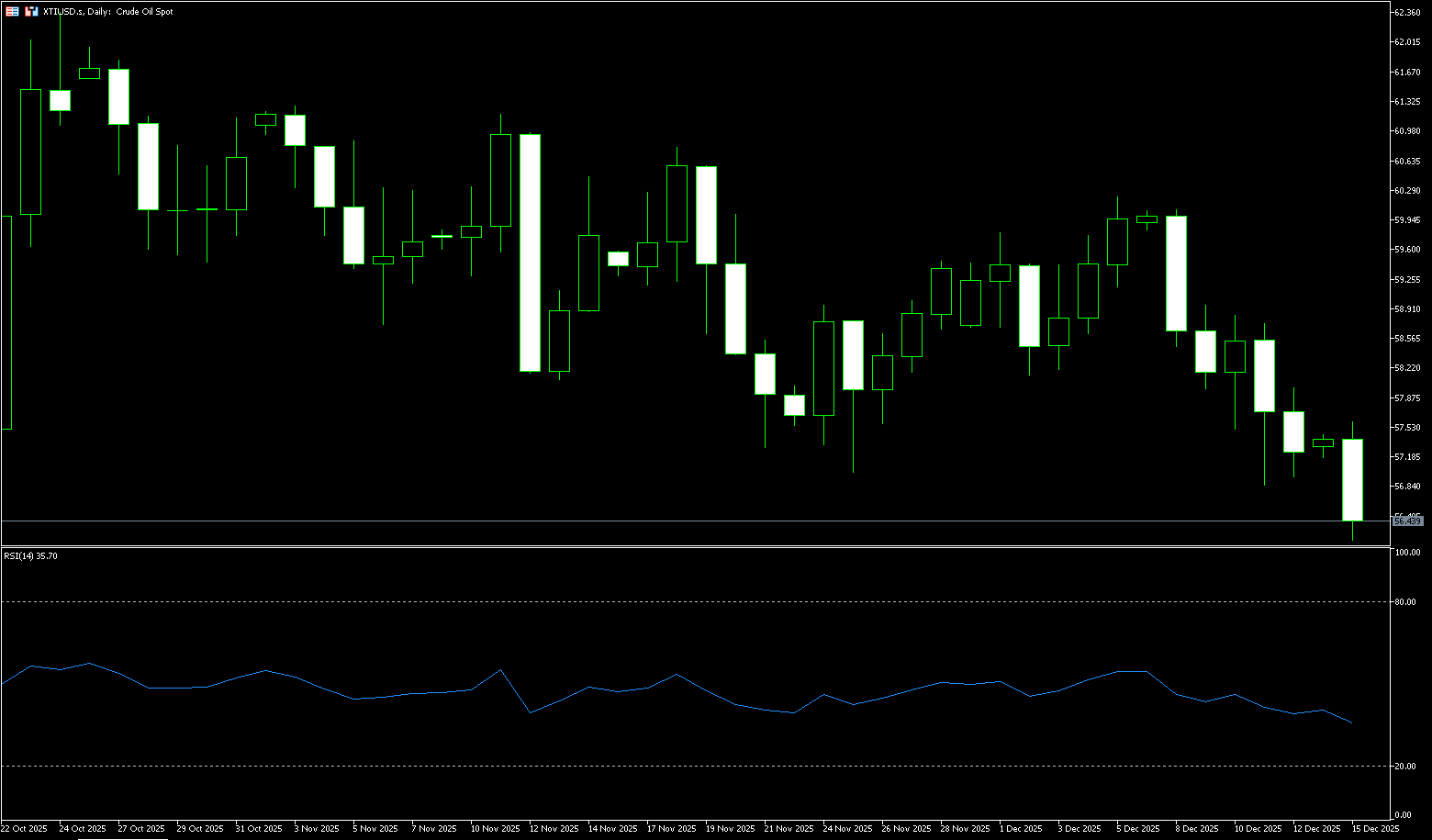Click the 100.00 RSI scale label
Viewport: 1432px width, 840px height.
click(1406, 553)
